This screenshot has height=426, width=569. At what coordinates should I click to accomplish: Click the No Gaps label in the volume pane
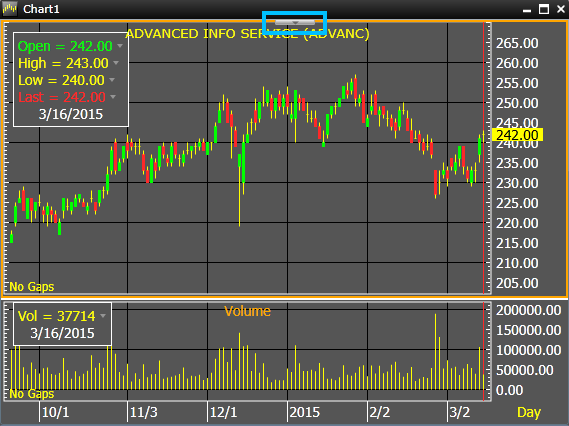[32, 394]
